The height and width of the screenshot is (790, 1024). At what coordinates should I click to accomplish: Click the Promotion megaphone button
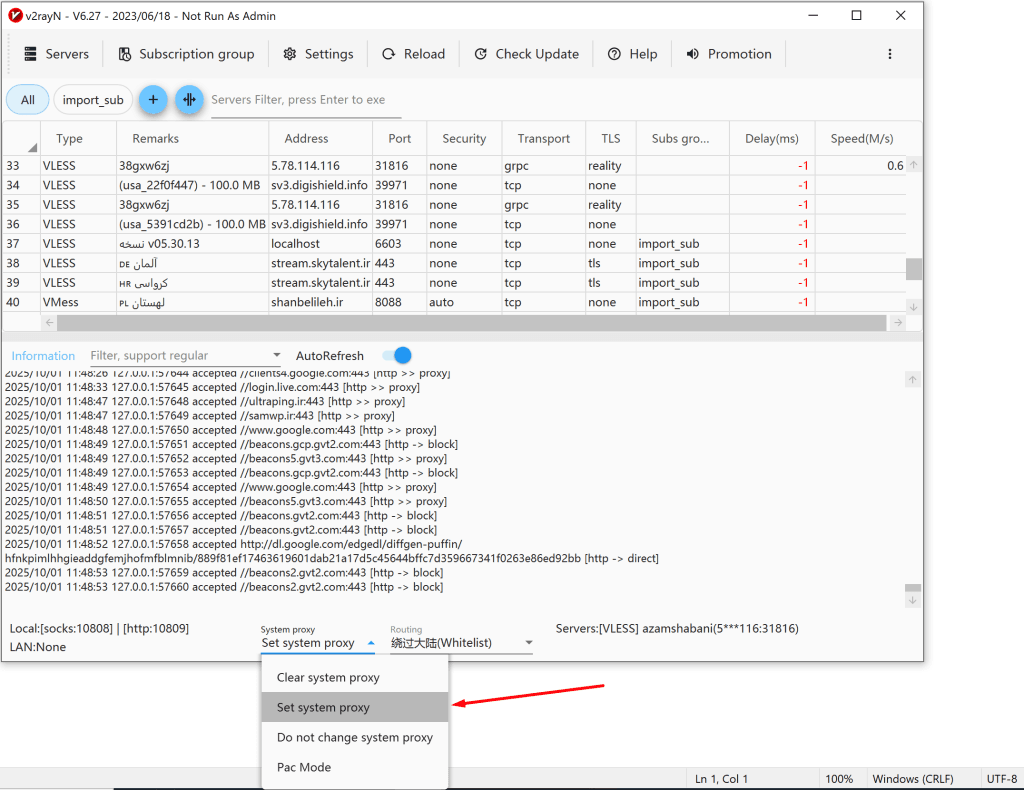(728, 54)
